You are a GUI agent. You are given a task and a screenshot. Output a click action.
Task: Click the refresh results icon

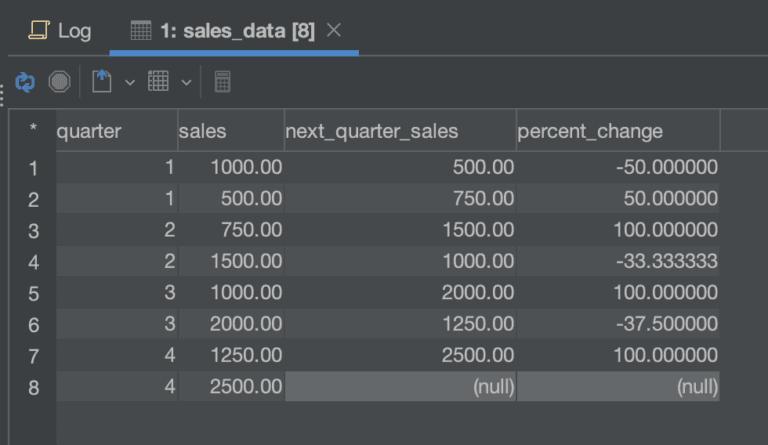[25, 82]
